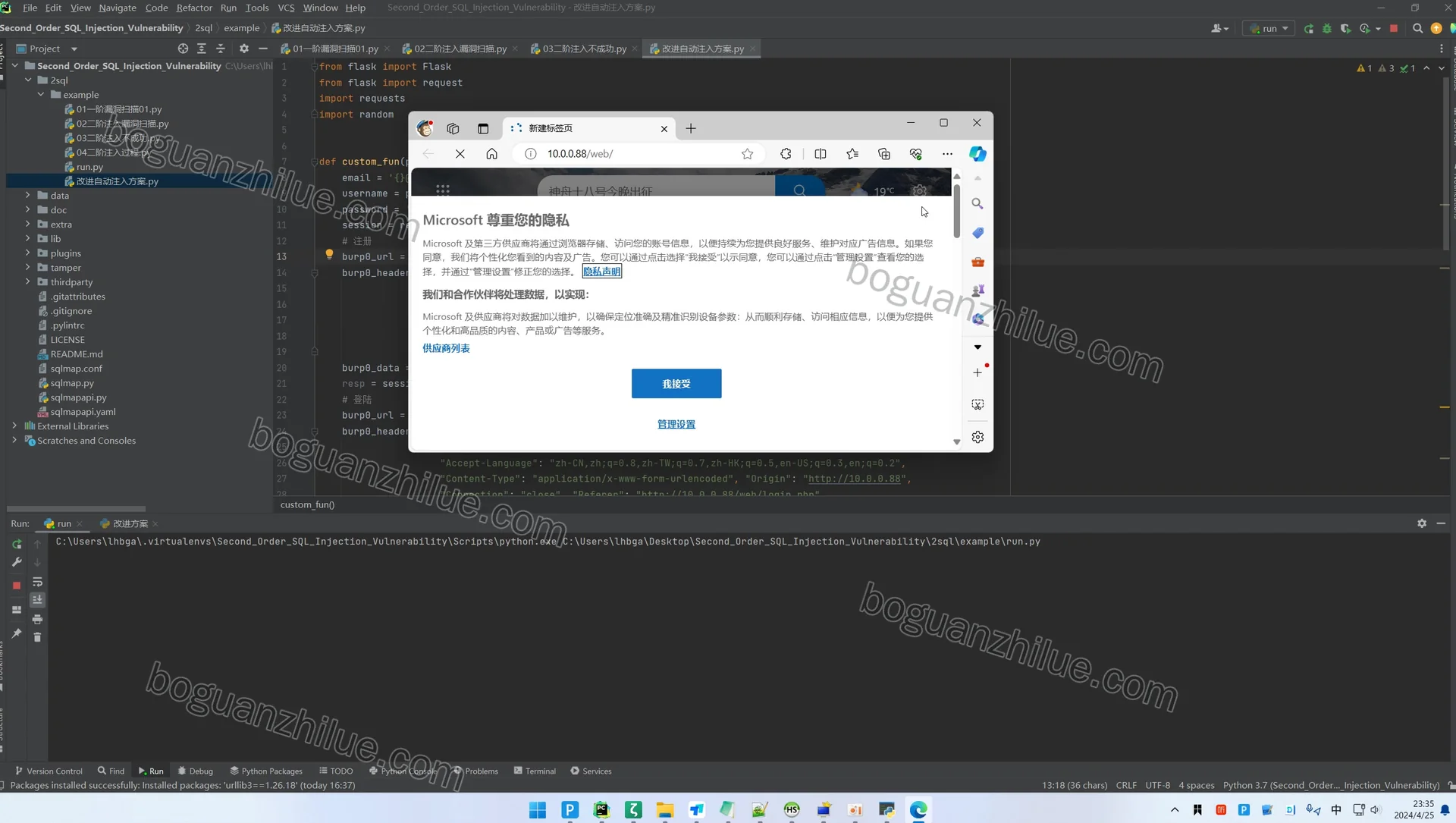
Task: Pin the Run tab
Action: pos(17,633)
